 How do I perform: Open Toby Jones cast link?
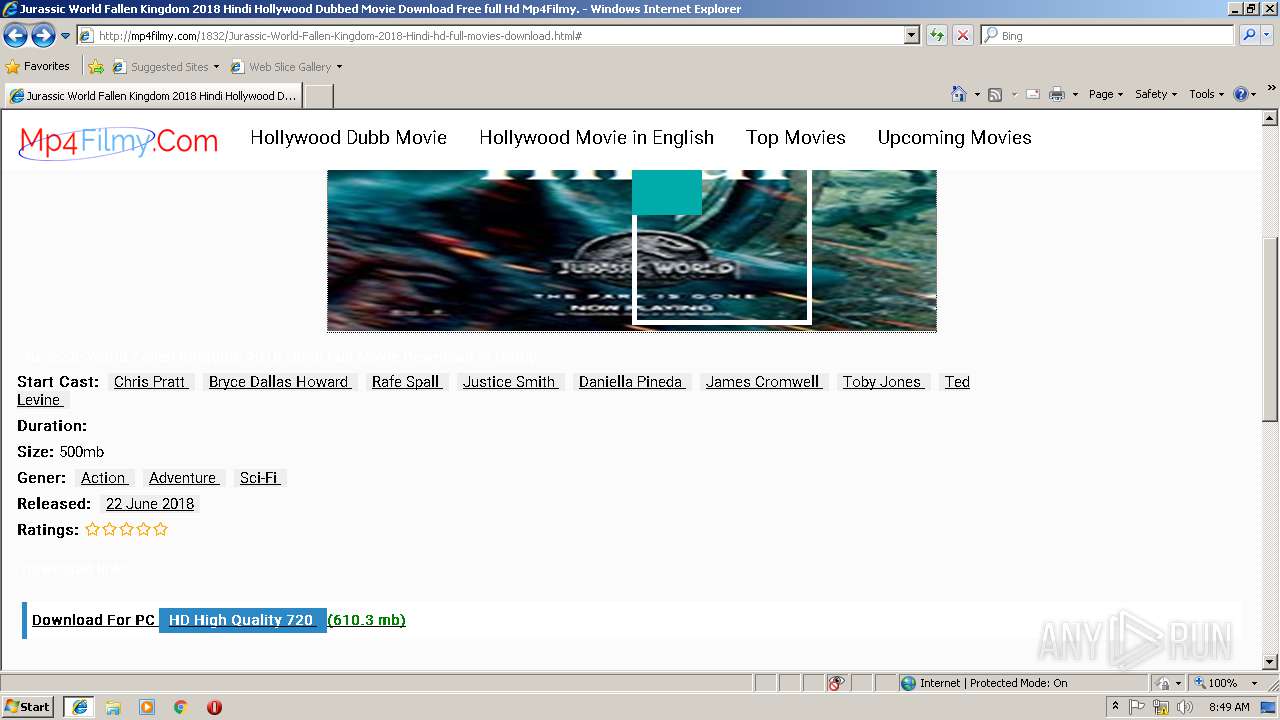(x=882, y=382)
